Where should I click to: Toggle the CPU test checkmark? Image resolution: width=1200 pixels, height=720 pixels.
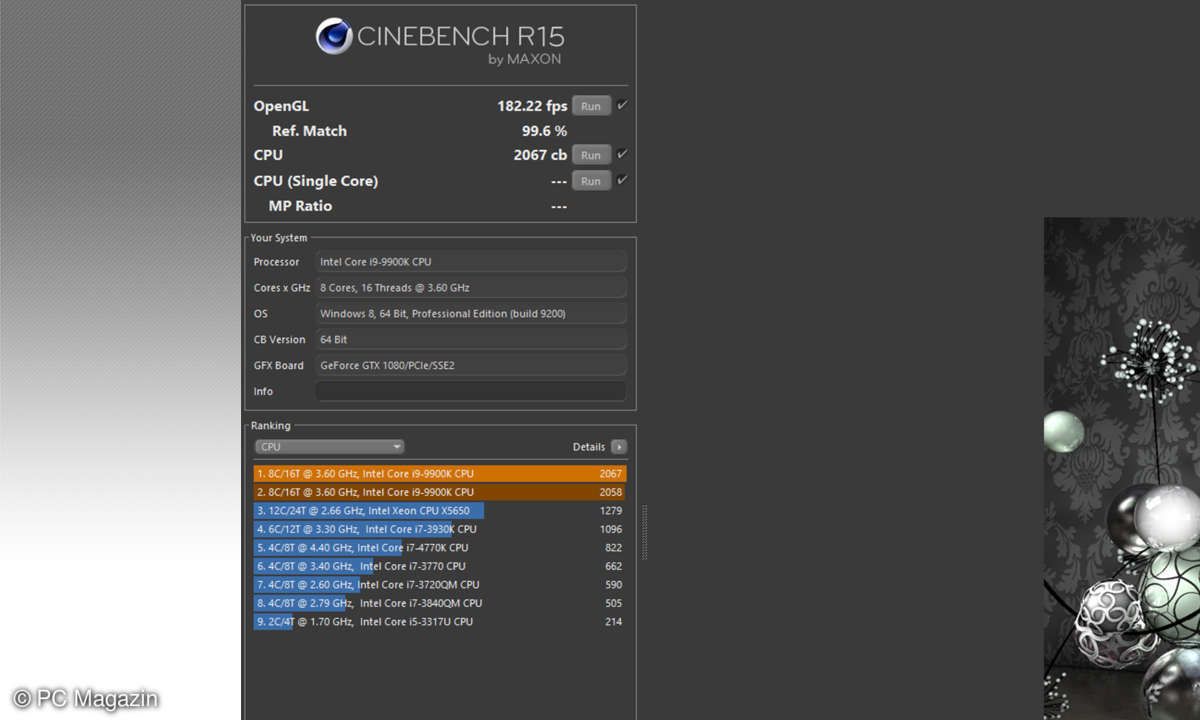(622, 154)
